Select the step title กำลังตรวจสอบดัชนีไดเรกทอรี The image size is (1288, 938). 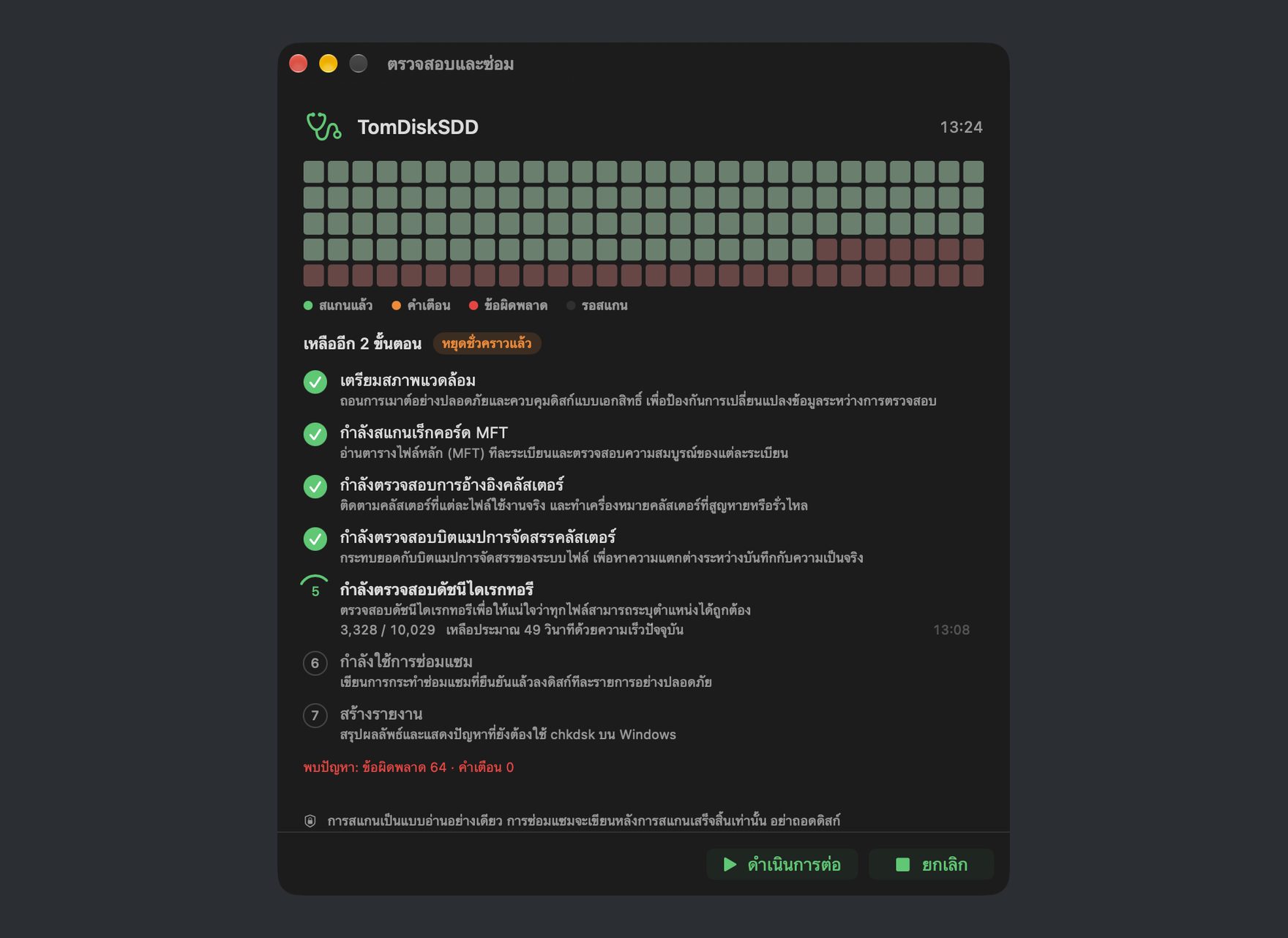pos(437,590)
